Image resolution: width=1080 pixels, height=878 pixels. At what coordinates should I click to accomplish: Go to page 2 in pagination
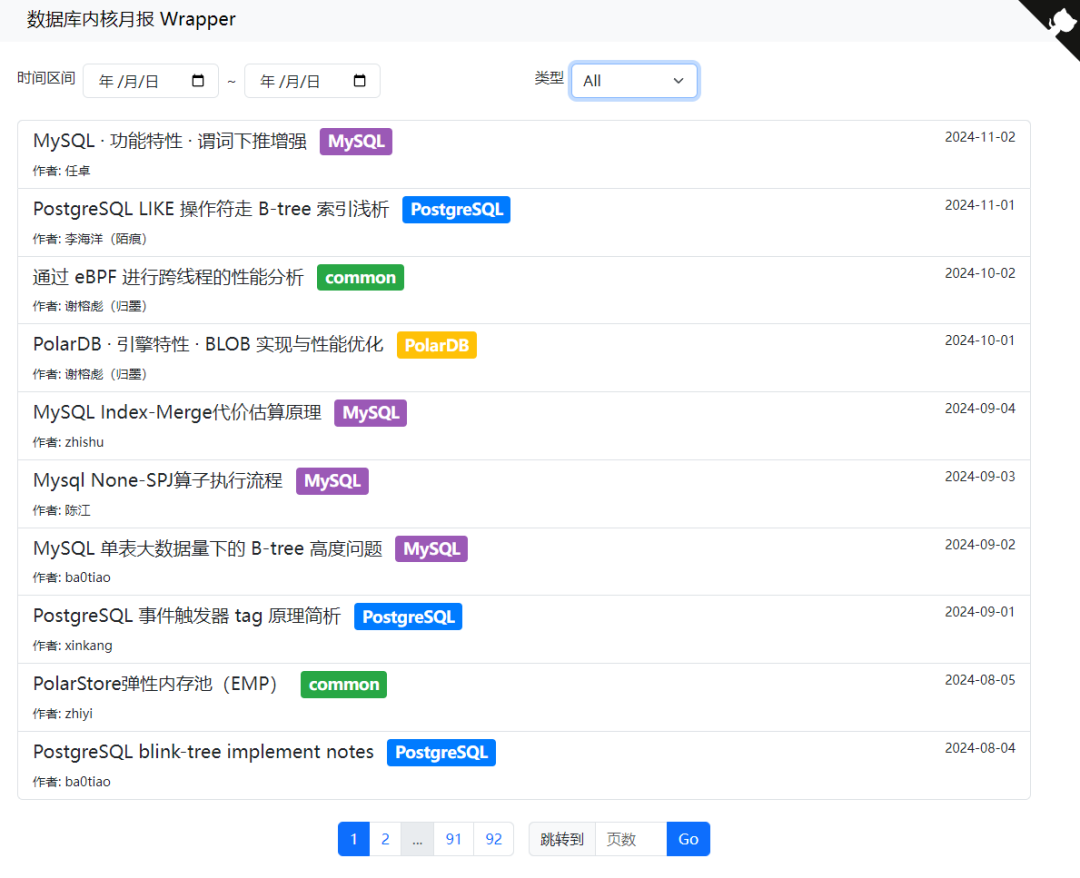click(x=385, y=839)
